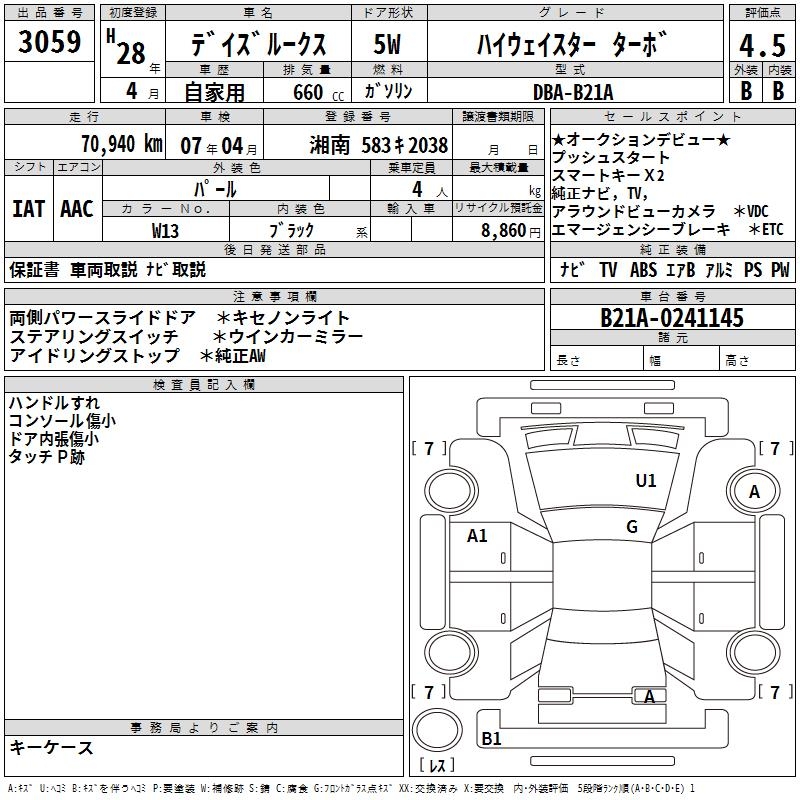Click the G windshield chip mark
The image size is (800, 800).
tap(632, 527)
